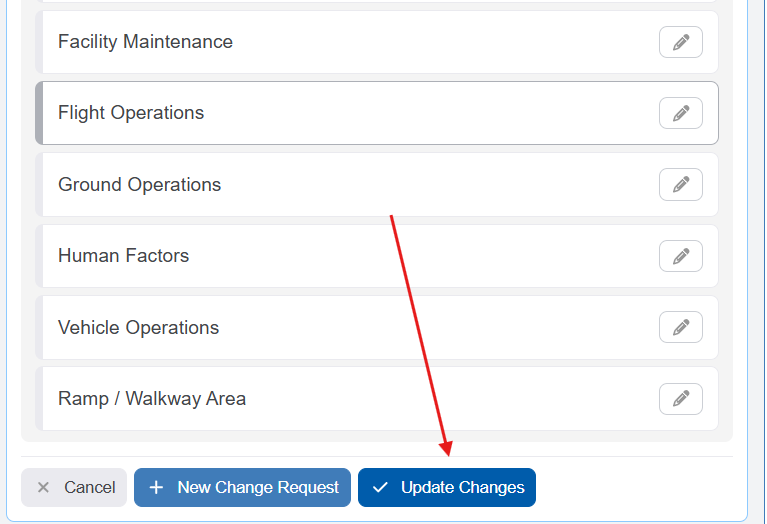The image size is (767, 524).
Task: Select the Ramp / Walkway Area row
Action: click(x=152, y=399)
